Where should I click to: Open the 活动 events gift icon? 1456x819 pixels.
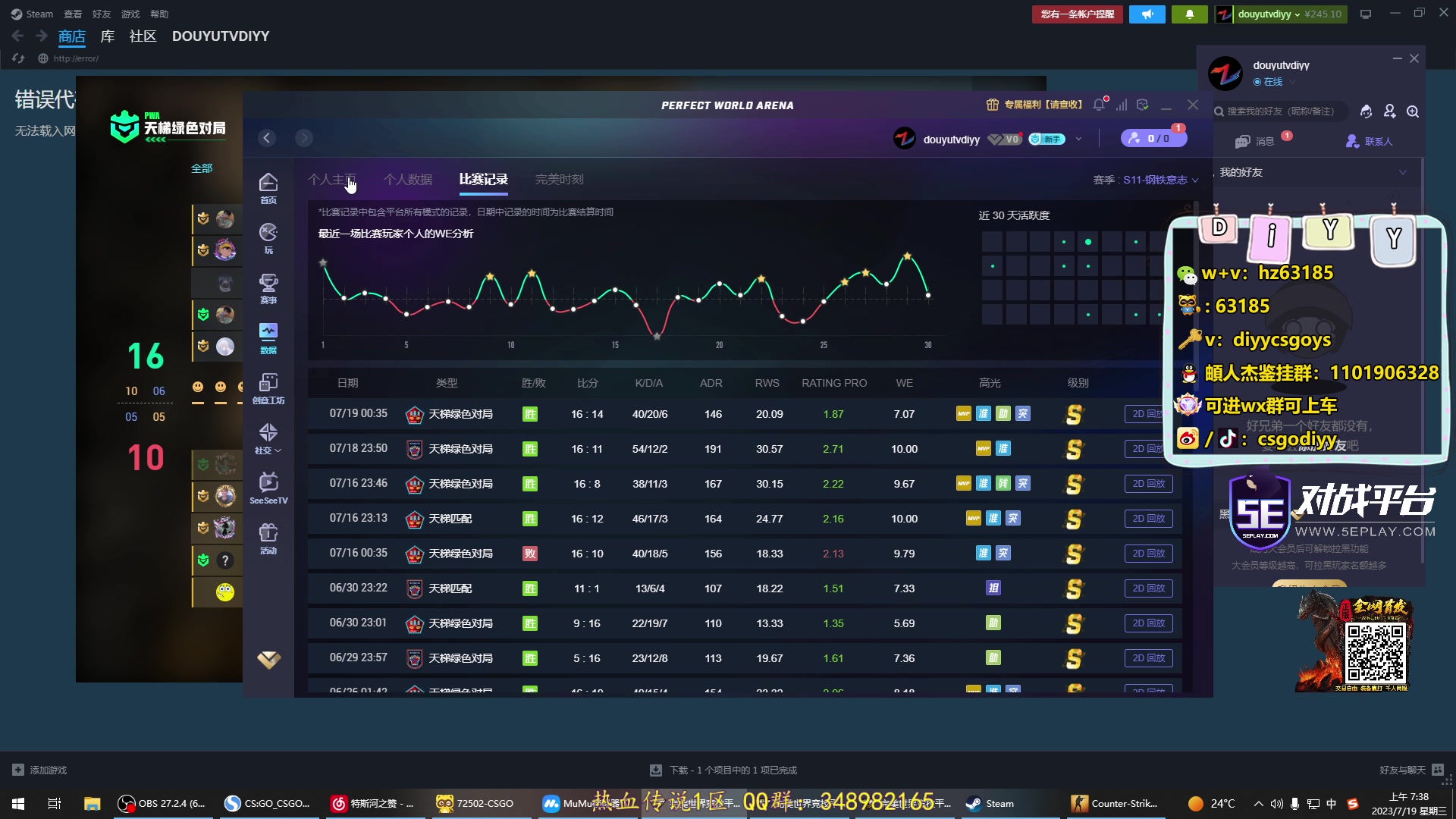[x=268, y=538]
